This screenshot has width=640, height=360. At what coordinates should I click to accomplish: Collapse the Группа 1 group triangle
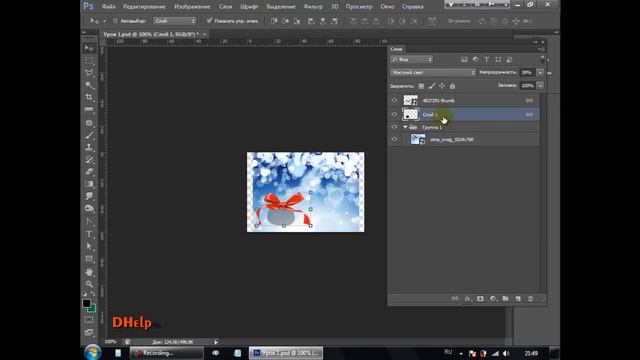pyautogui.click(x=405, y=127)
